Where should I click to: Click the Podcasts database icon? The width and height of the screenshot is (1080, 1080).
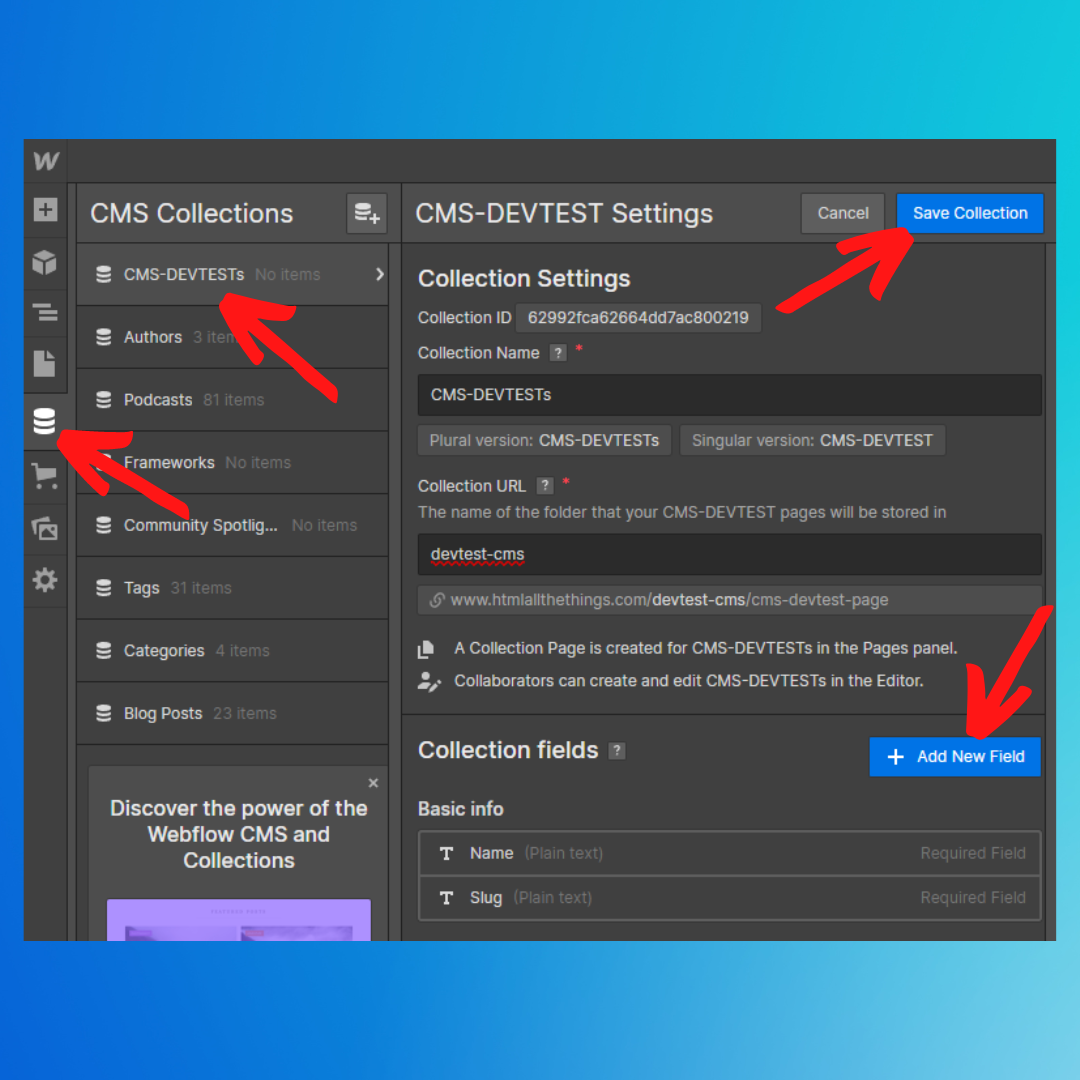(103, 400)
